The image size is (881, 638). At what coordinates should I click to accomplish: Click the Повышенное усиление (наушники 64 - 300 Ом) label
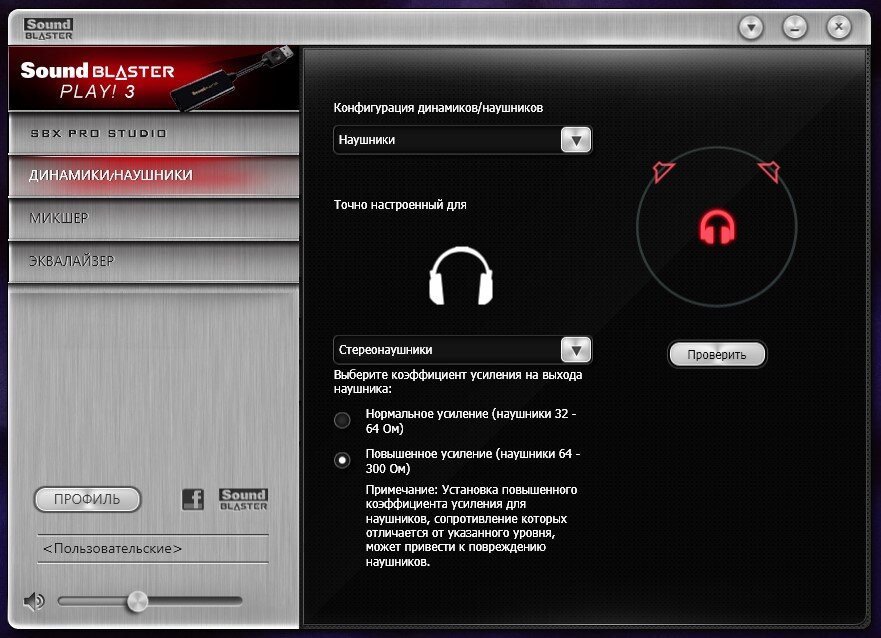pyautogui.click(x=473, y=461)
